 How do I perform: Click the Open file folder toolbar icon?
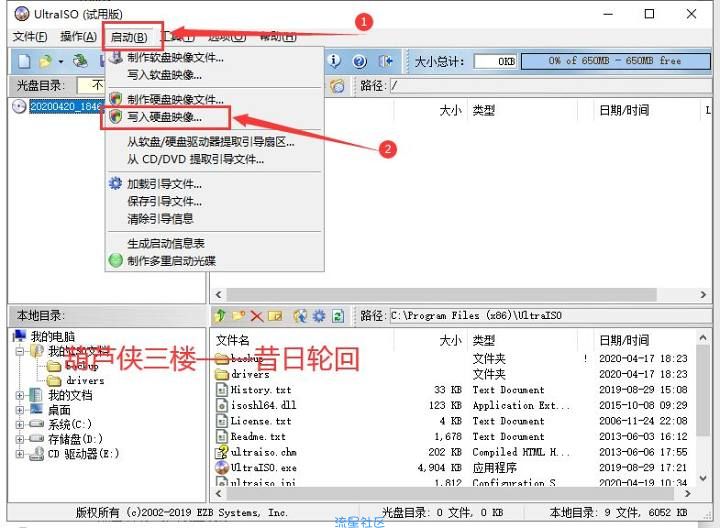pyautogui.click(x=45, y=62)
